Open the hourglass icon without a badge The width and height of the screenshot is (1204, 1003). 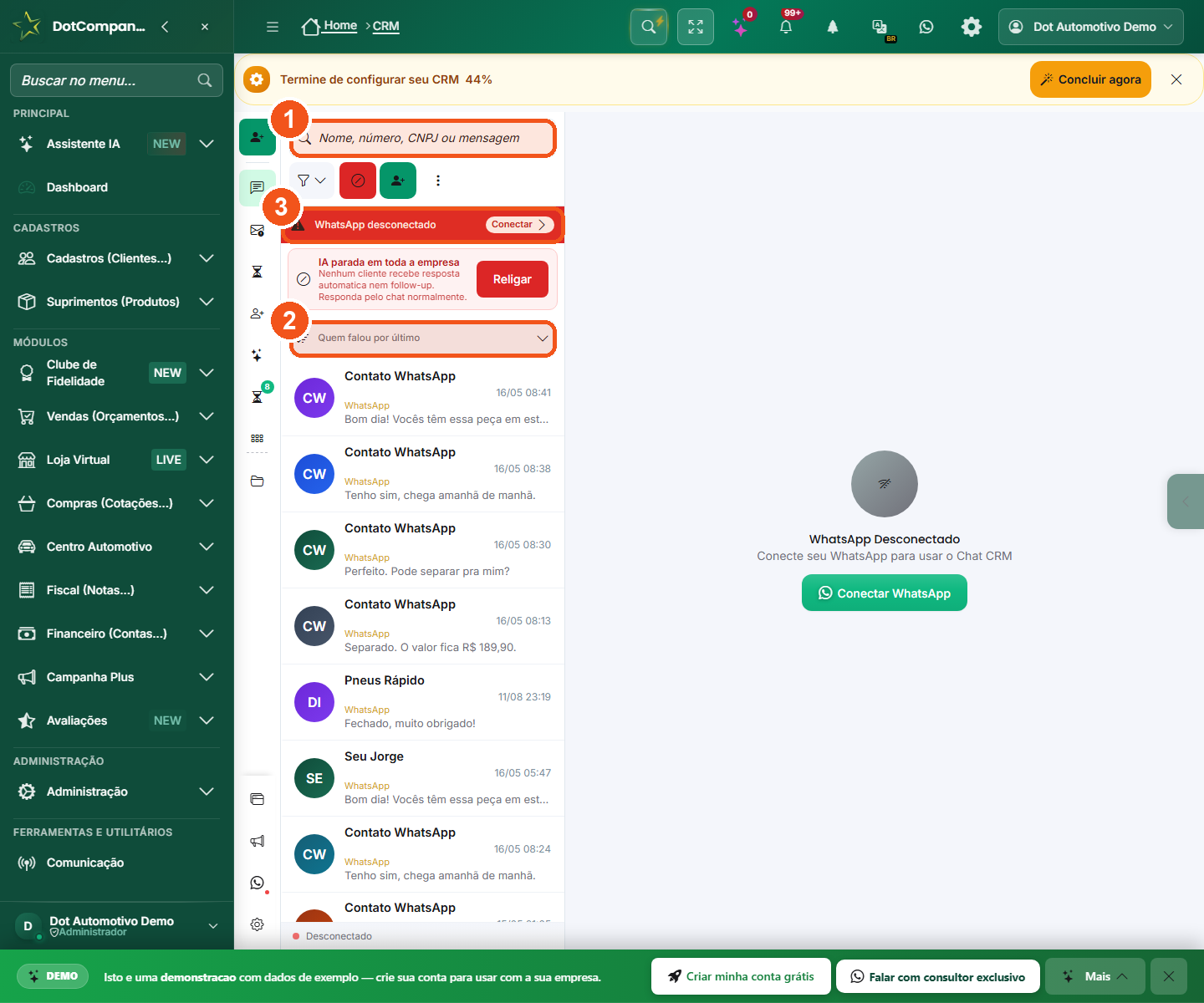click(x=257, y=272)
